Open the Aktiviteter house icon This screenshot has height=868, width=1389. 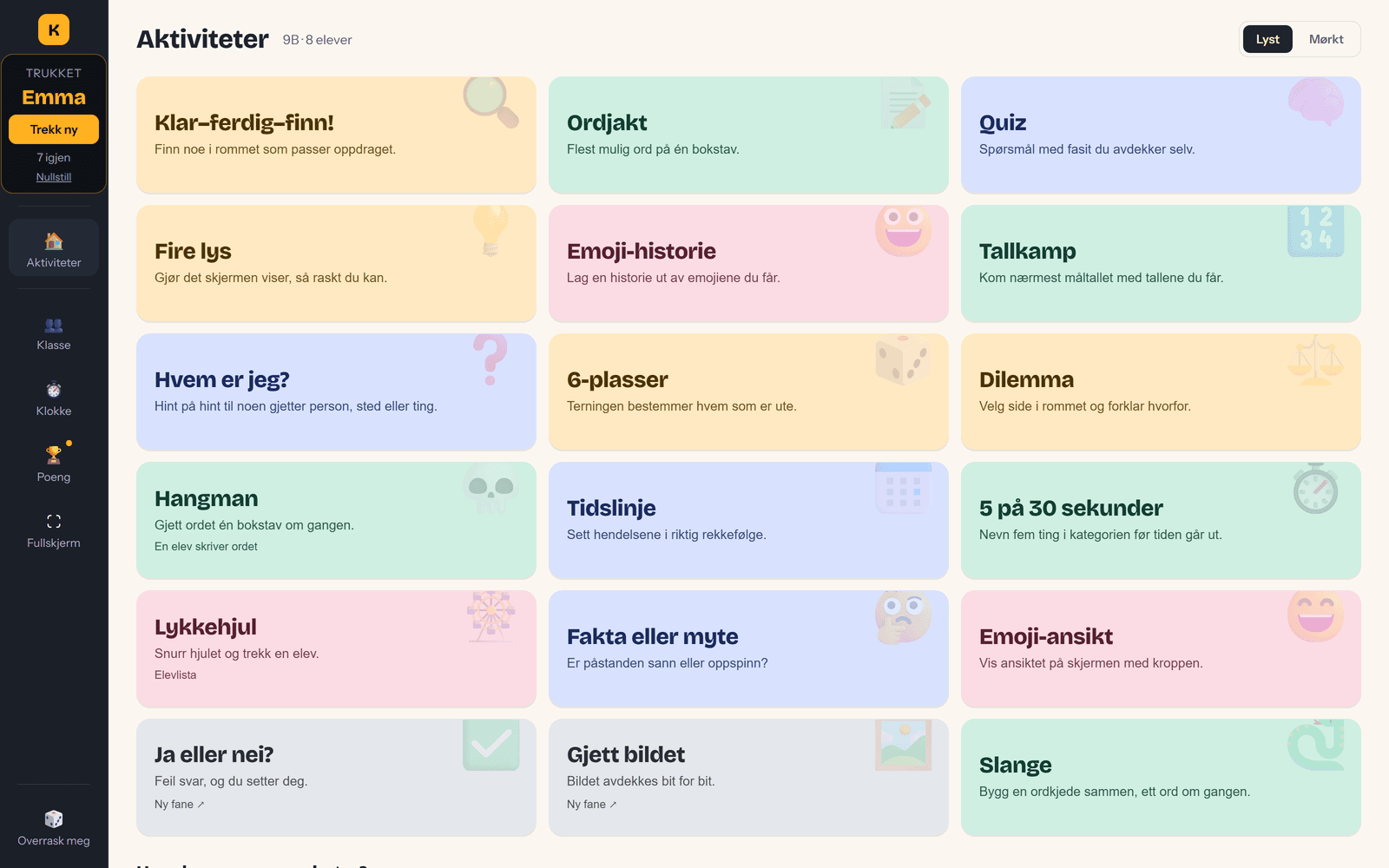pos(54,240)
